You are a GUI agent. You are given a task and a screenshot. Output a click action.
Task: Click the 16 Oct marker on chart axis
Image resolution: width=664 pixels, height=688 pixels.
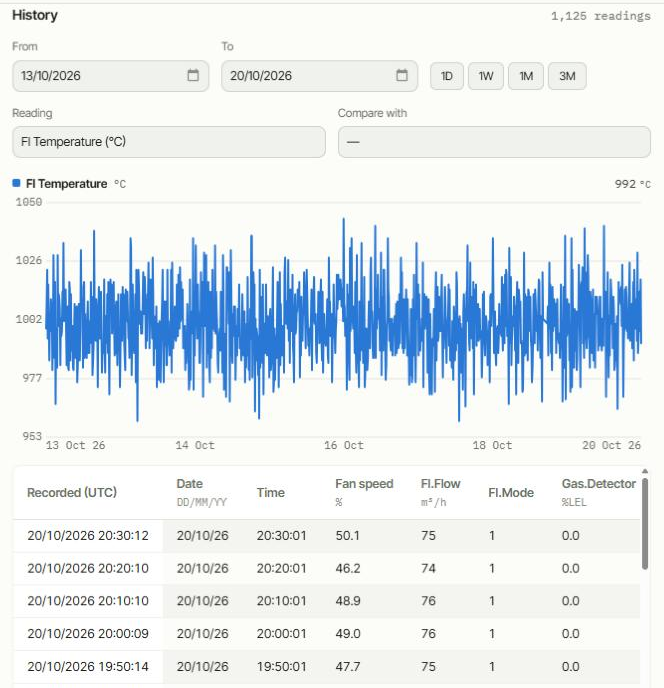tap(344, 445)
